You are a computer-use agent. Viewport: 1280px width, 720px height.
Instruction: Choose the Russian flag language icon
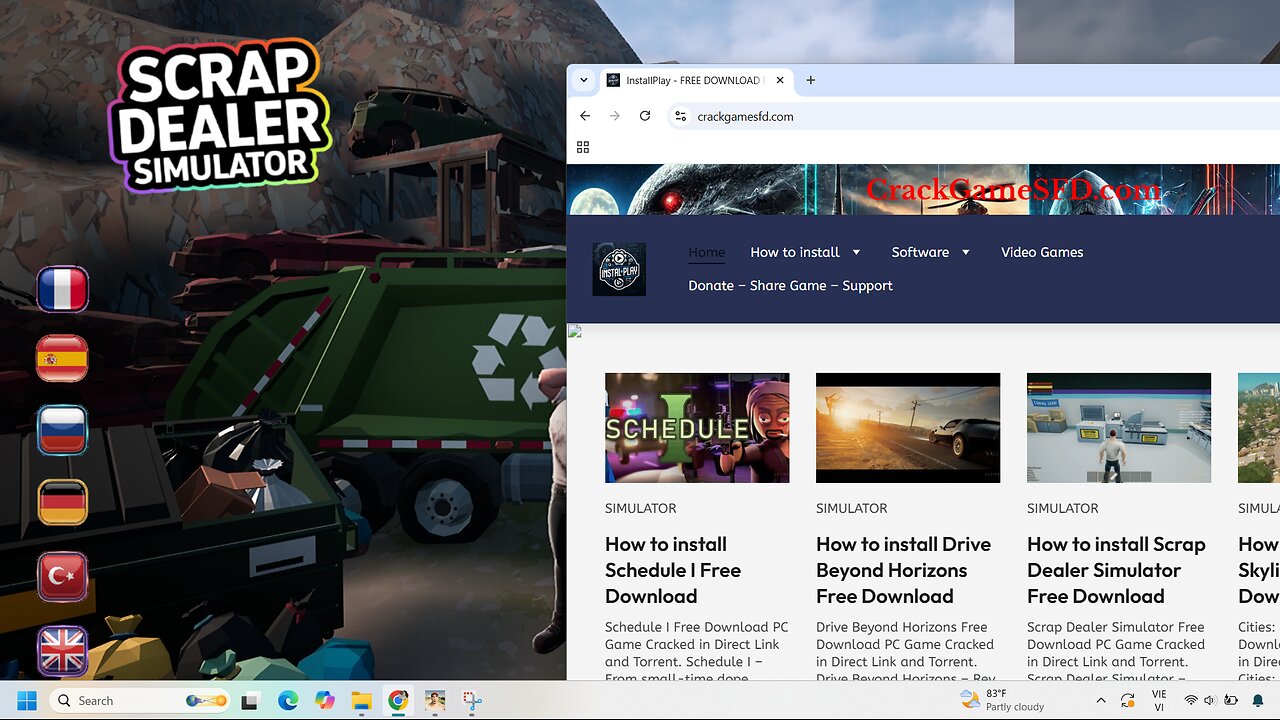[x=62, y=430]
